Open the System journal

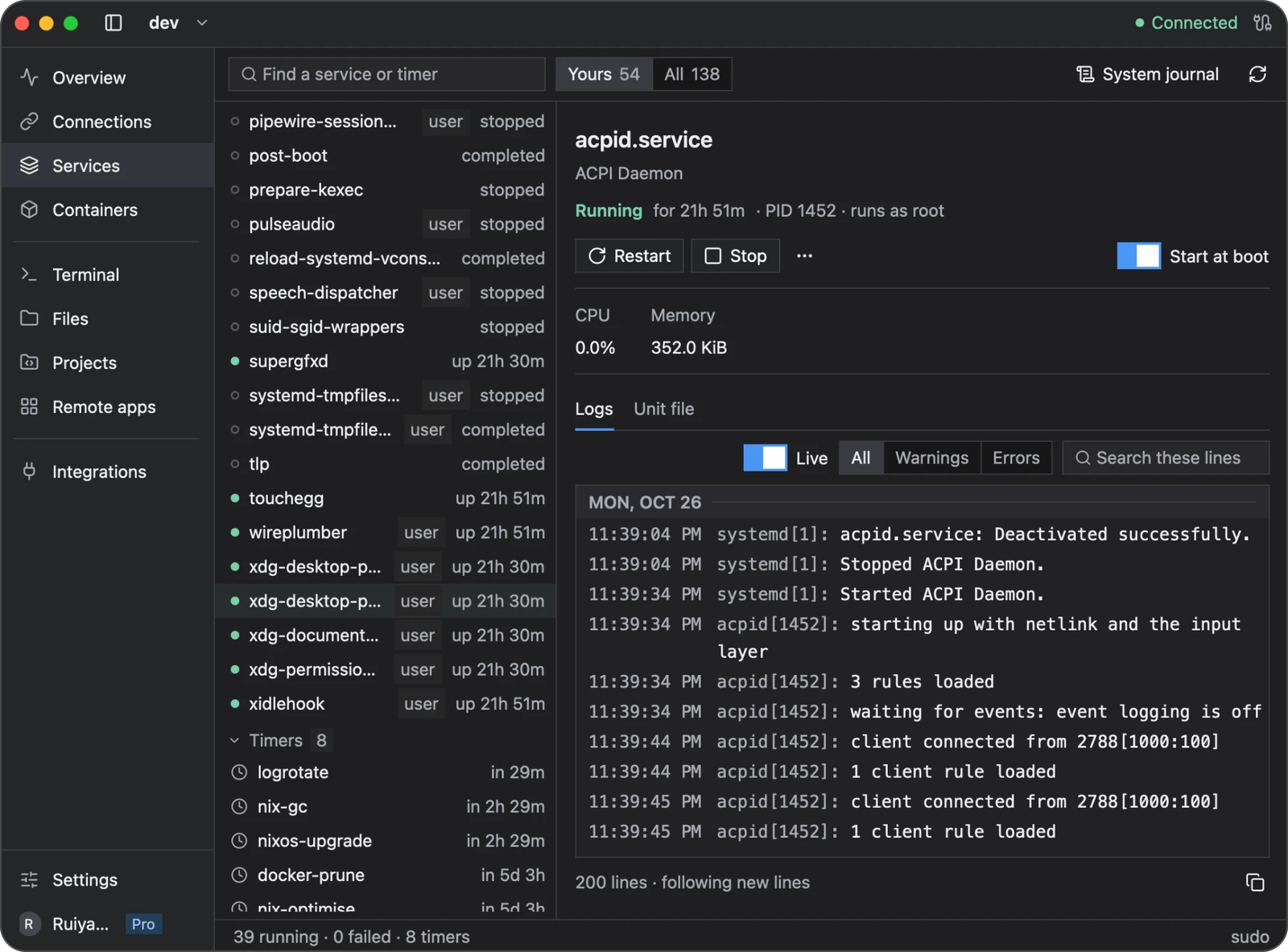1148,74
